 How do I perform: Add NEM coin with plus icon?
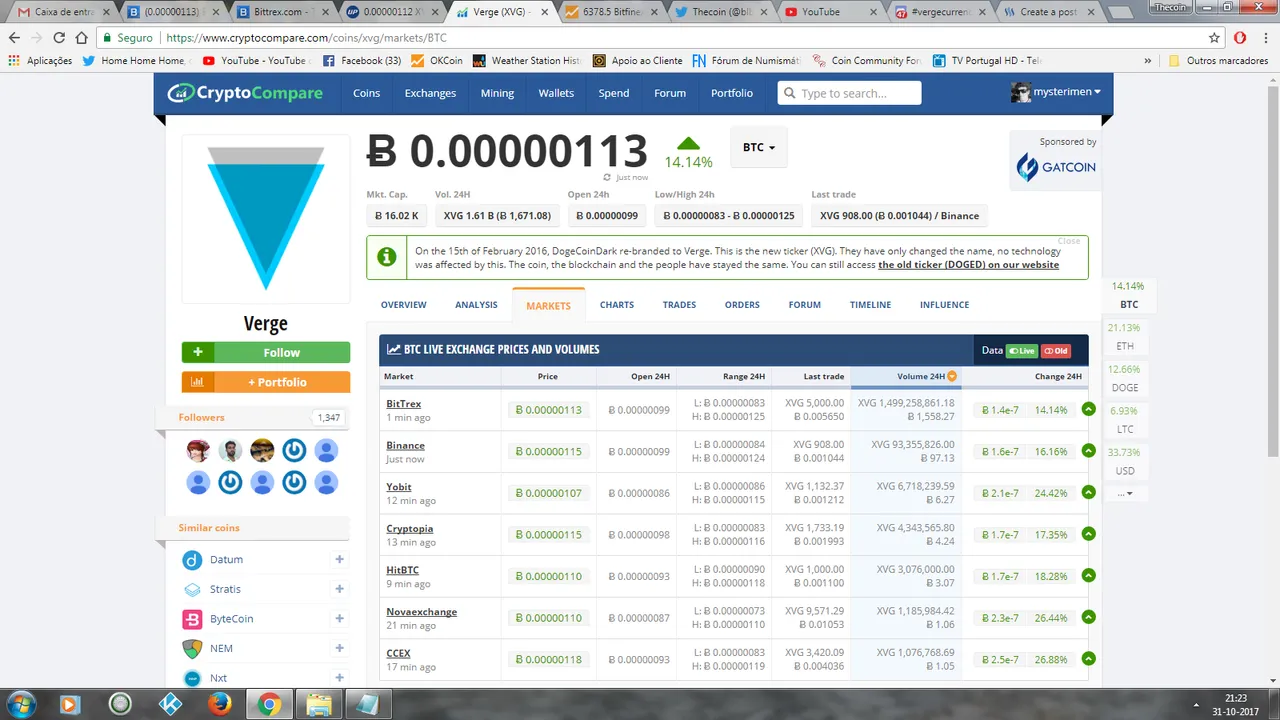click(x=340, y=648)
